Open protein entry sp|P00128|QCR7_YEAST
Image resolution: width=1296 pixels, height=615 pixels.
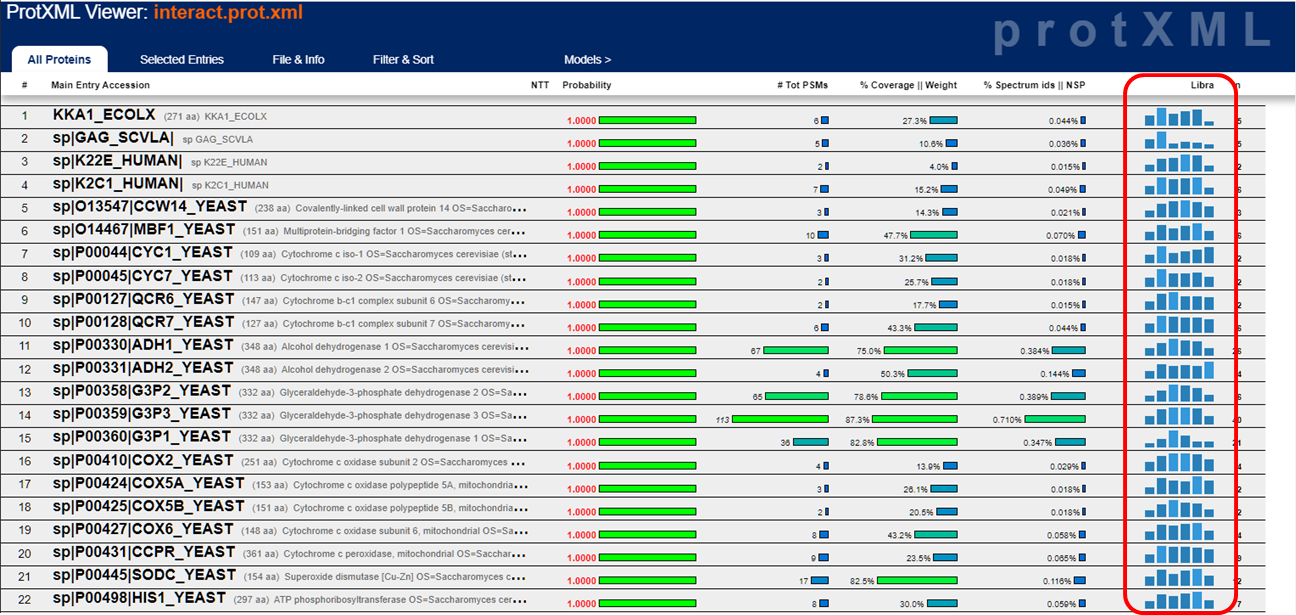click(143, 322)
